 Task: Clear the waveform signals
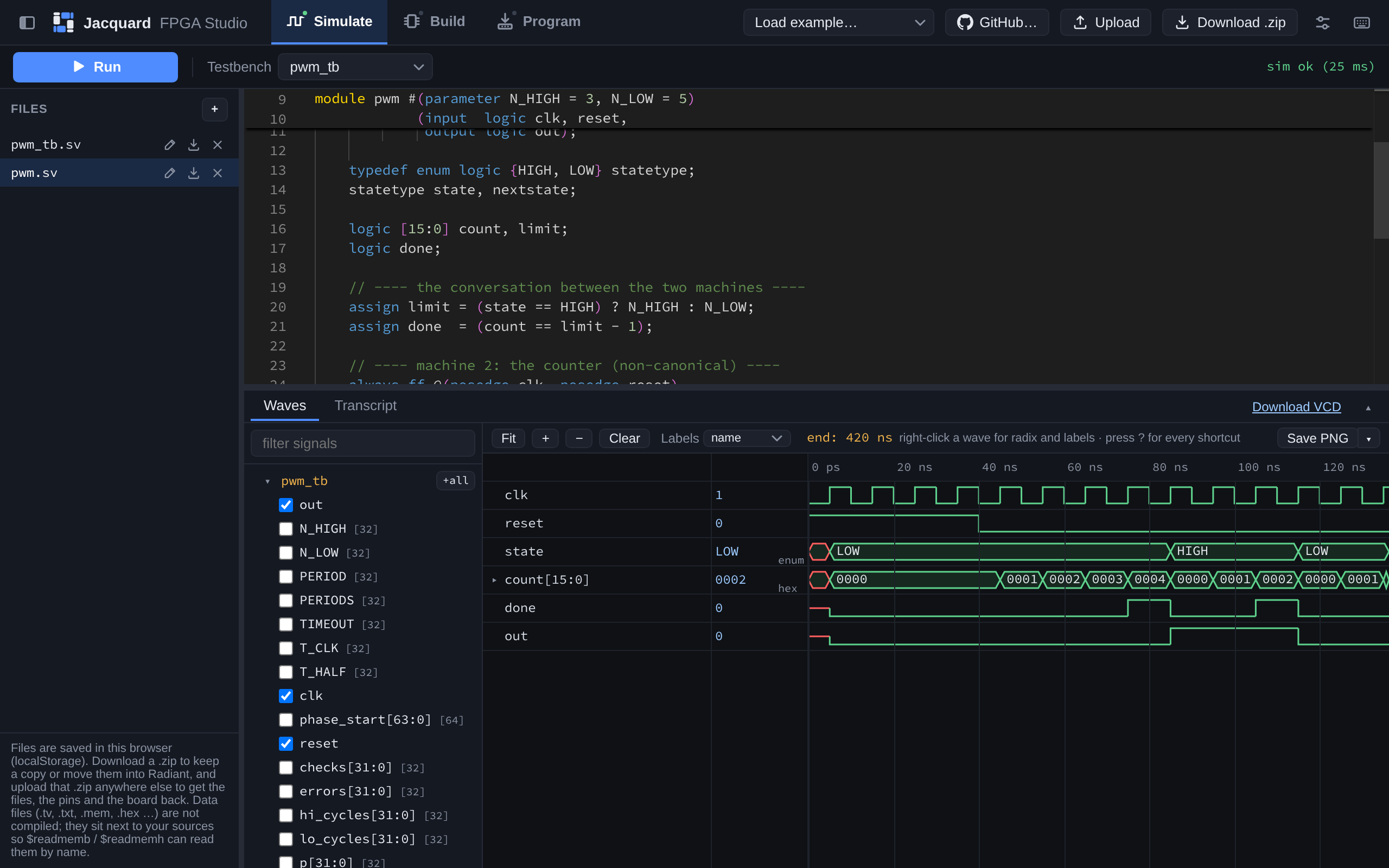point(625,438)
